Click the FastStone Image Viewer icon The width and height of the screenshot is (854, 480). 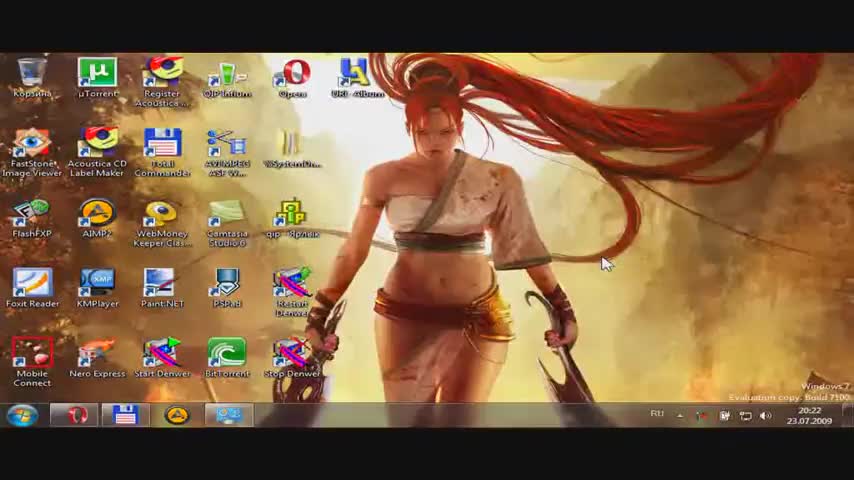click(x=32, y=145)
